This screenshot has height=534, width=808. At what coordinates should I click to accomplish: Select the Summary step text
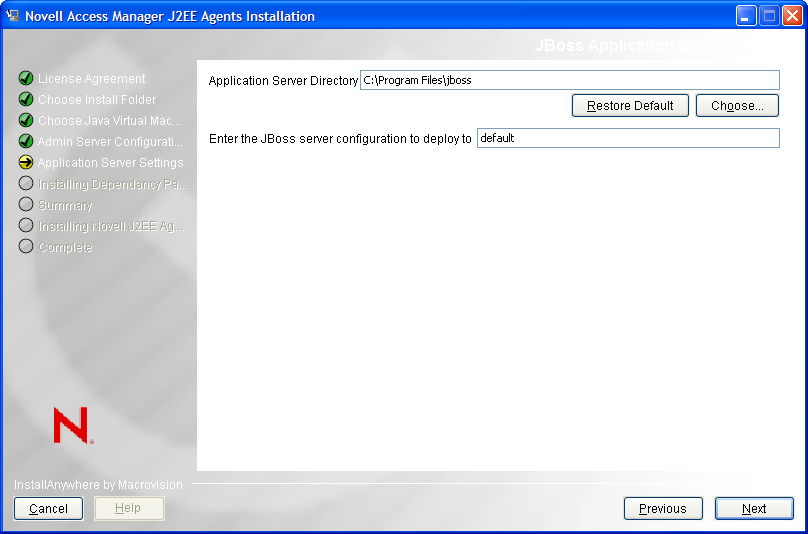65,205
